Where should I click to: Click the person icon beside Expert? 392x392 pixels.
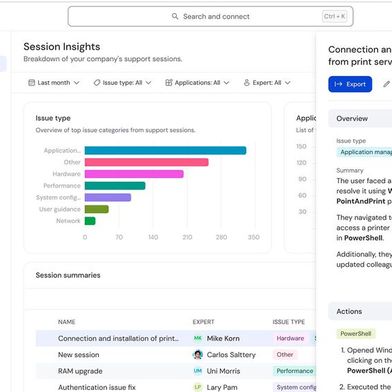(x=247, y=83)
